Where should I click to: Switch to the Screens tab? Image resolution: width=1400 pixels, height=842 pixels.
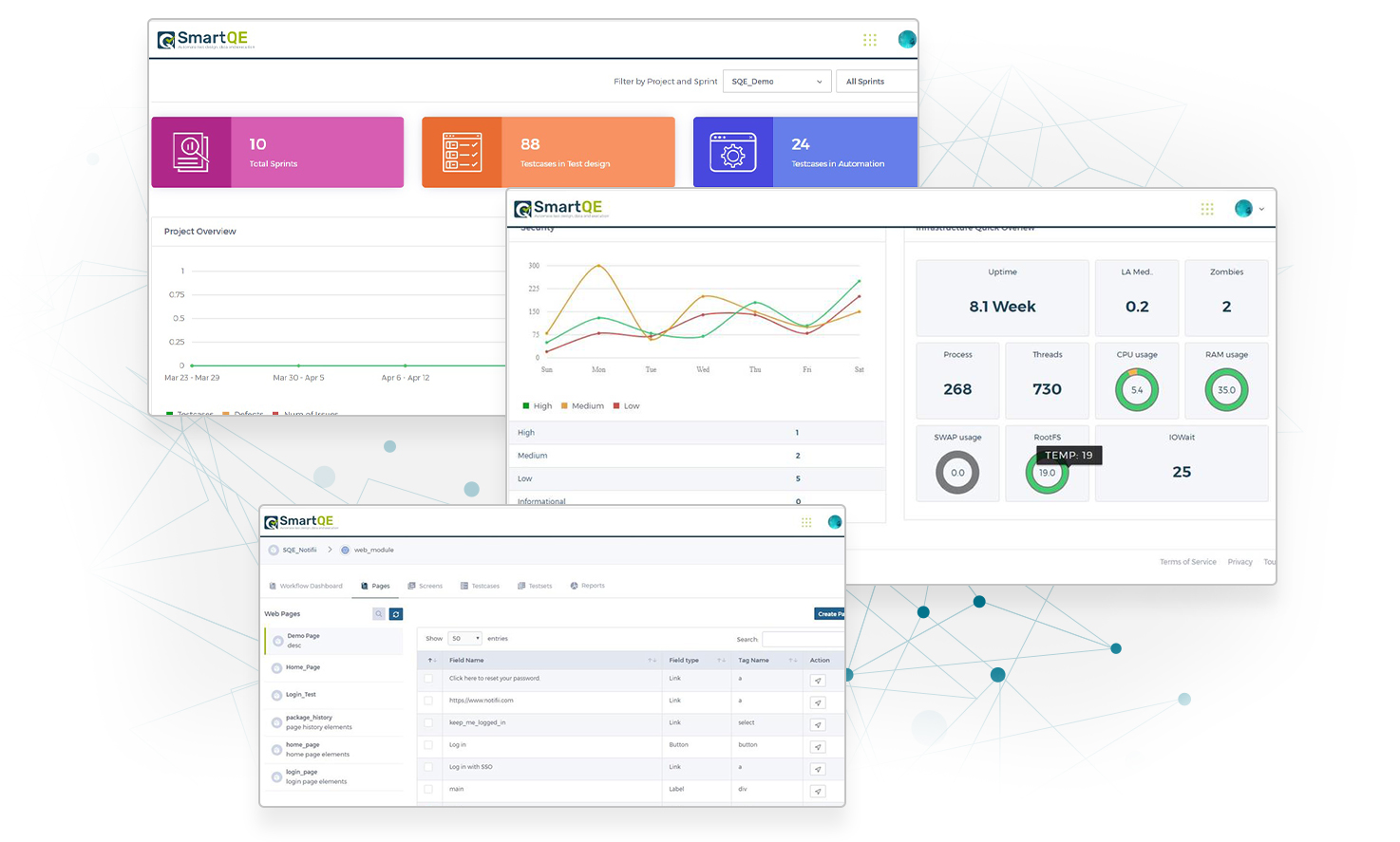tap(425, 587)
